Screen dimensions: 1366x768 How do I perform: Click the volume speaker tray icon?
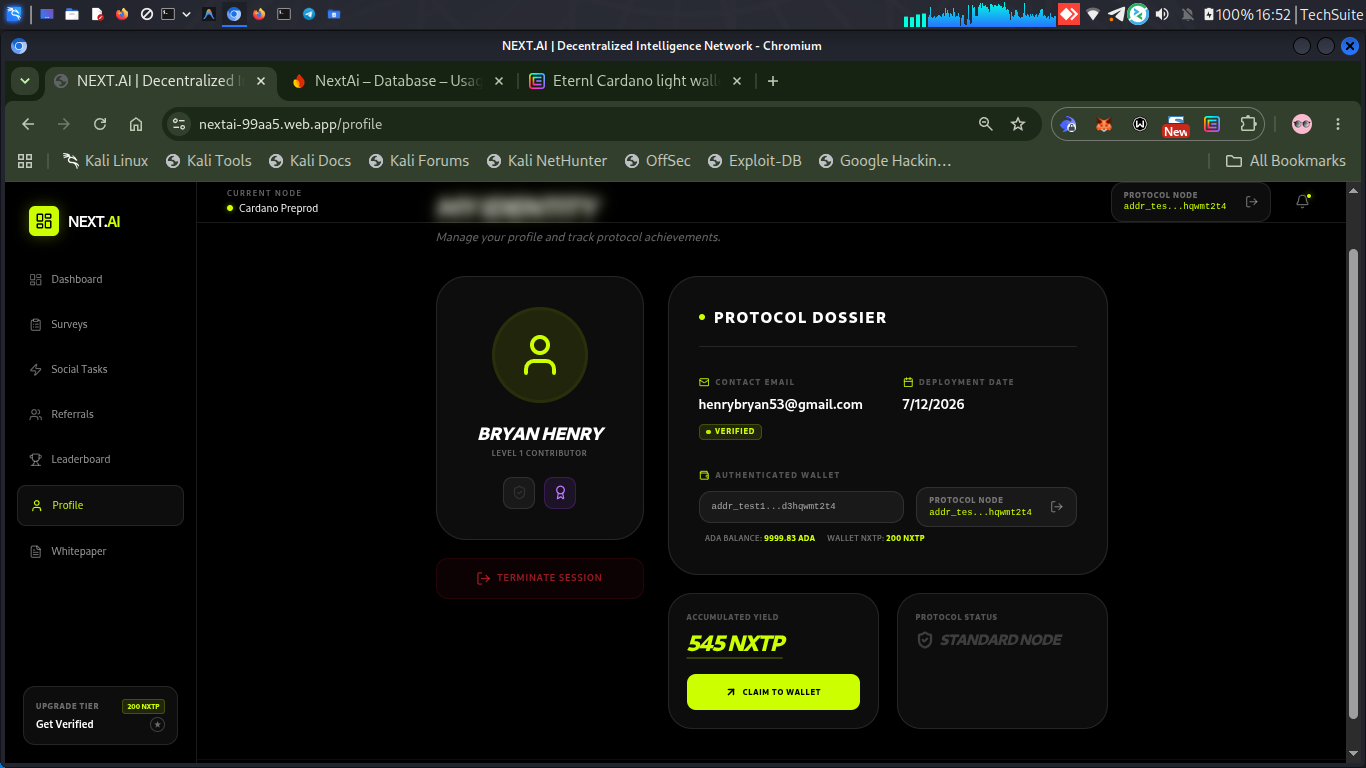1163,14
